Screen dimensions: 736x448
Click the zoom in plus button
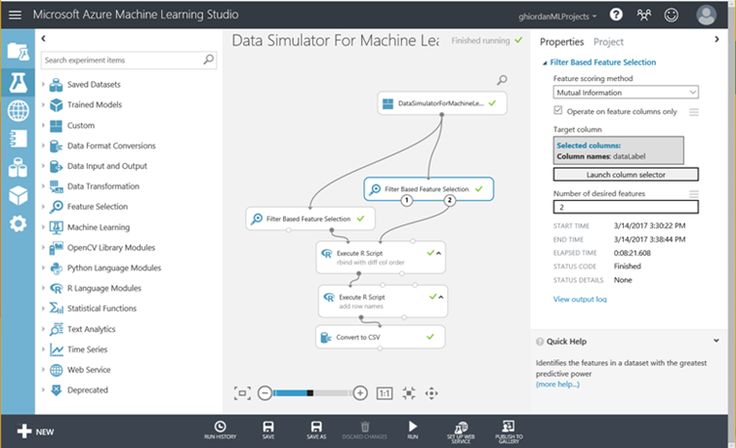(360, 393)
